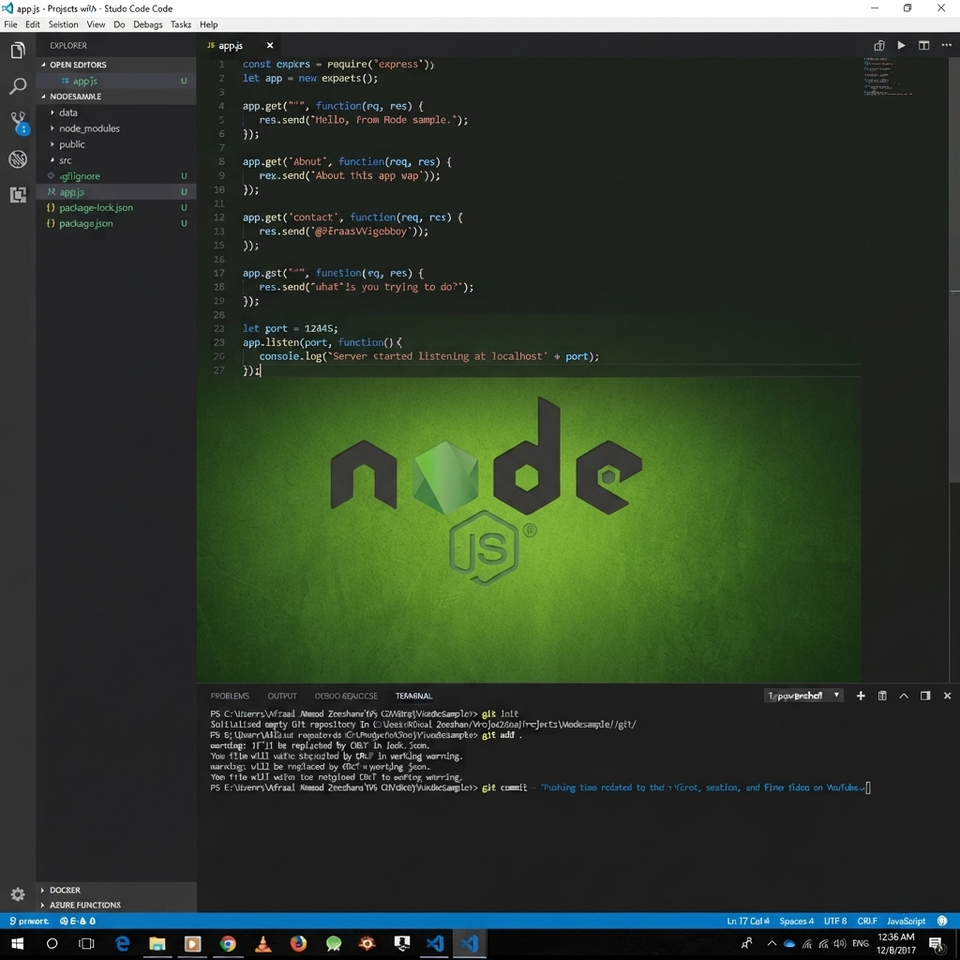The width and height of the screenshot is (960, 960).
Task: Launch Firefox from taskbar
Action: pos(298,943)
